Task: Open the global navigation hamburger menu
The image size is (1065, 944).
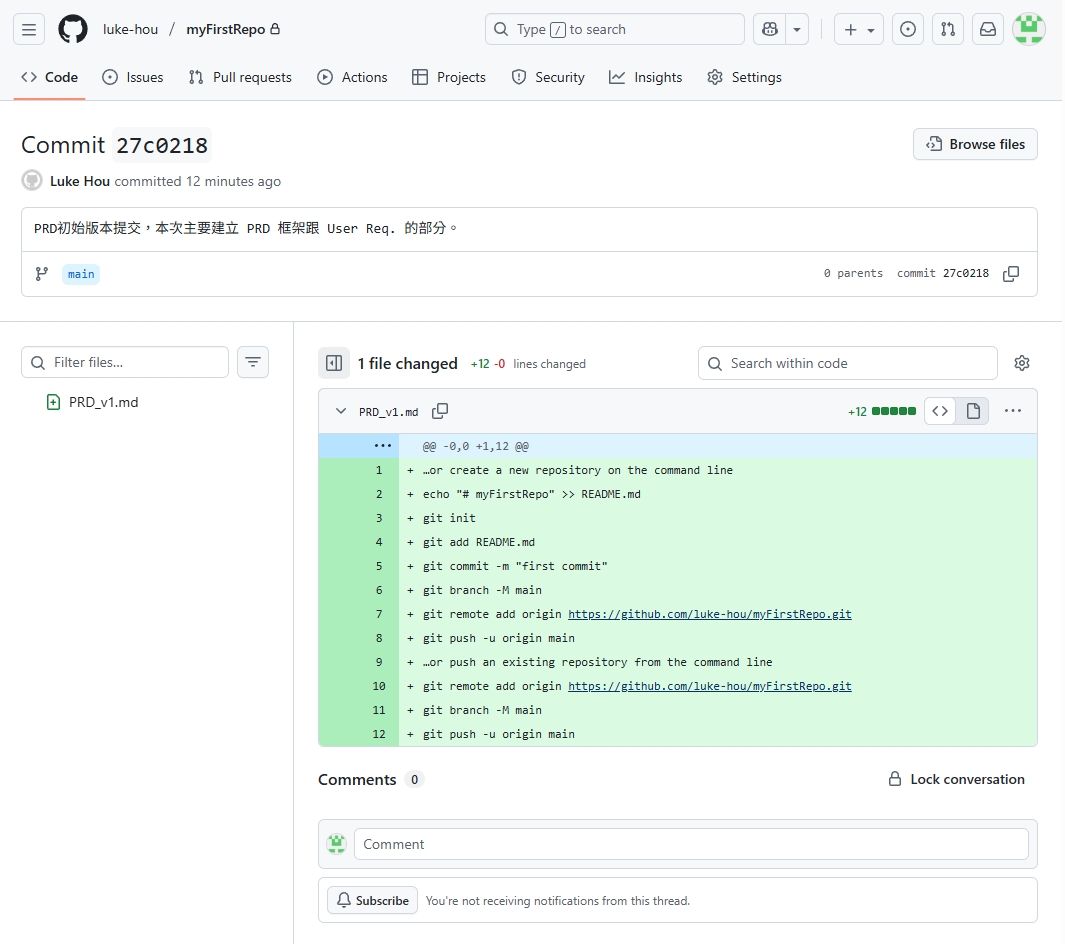Action: point(28,29)
